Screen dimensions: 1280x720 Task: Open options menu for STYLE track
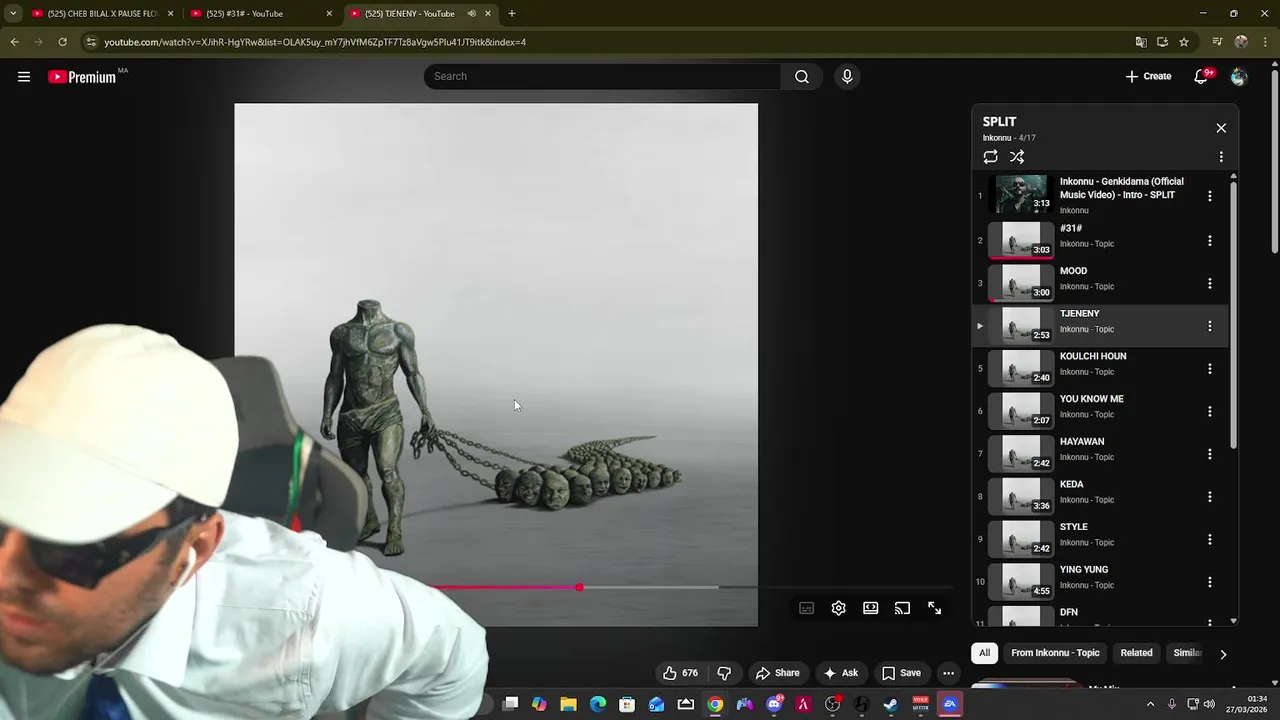point(1210,539)
